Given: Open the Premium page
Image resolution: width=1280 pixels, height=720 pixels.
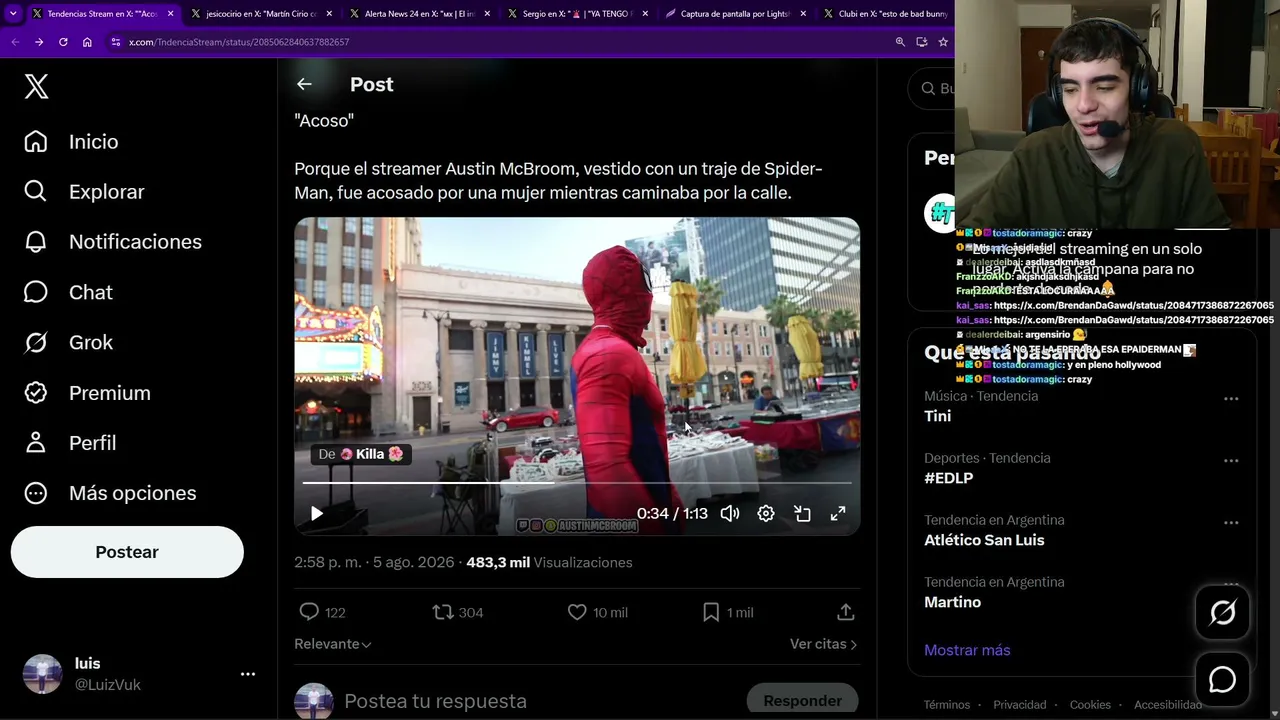Looking at the screenshot, I should click(x=87, y=393).
